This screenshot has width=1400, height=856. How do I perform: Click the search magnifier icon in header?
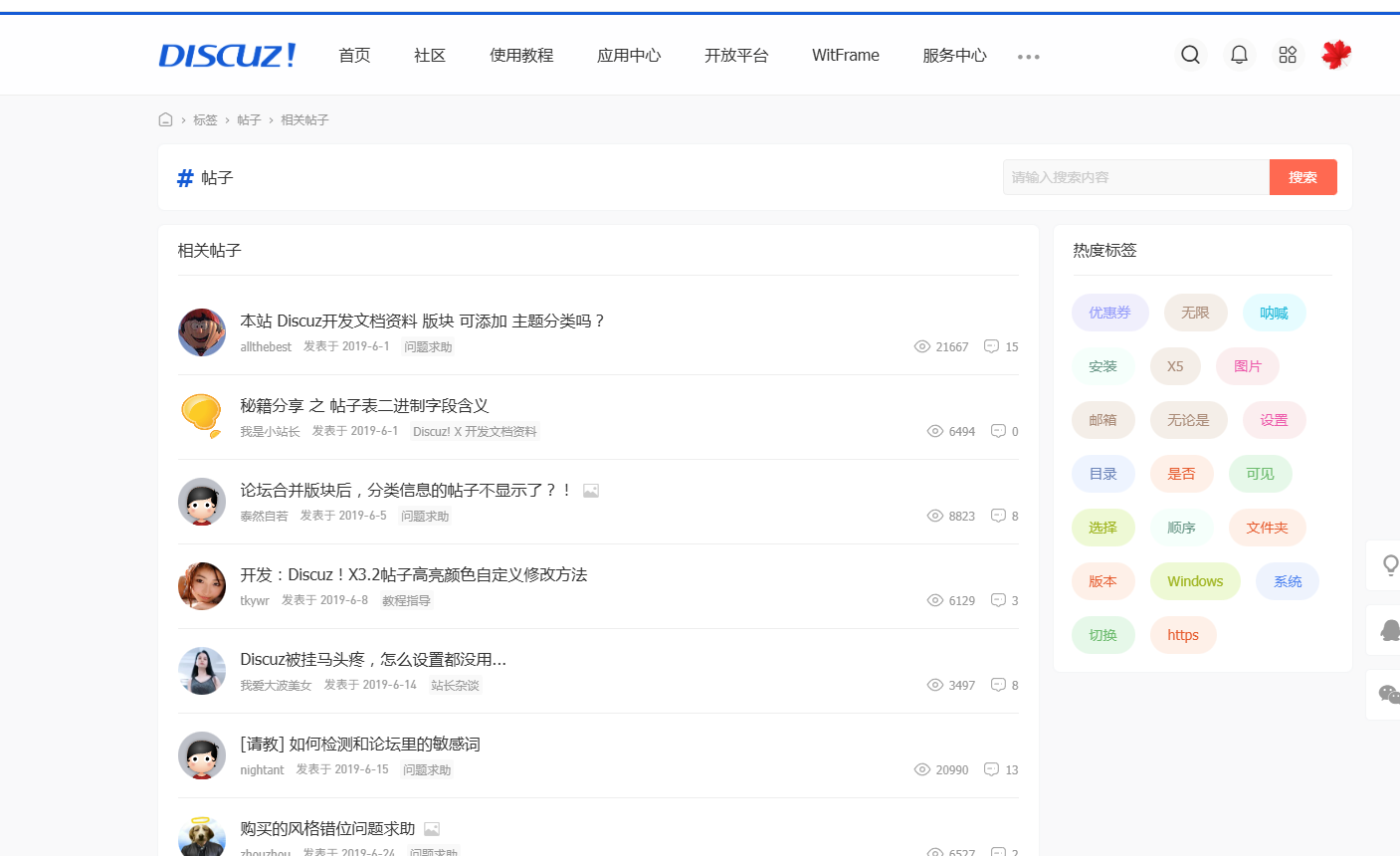click(x=1190, y=55)
